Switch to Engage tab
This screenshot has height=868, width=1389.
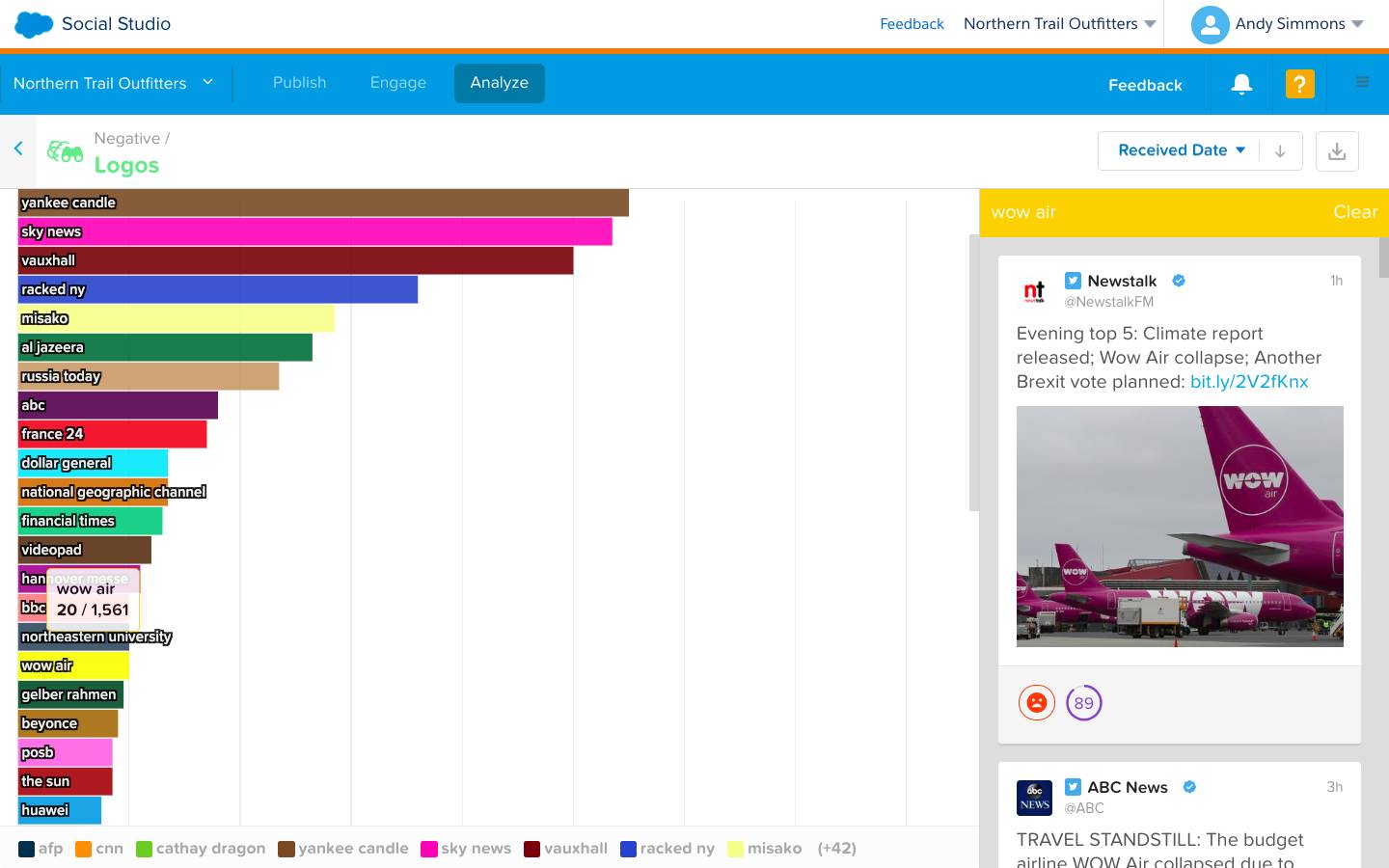pyautogui.click(x=397, y=83)
